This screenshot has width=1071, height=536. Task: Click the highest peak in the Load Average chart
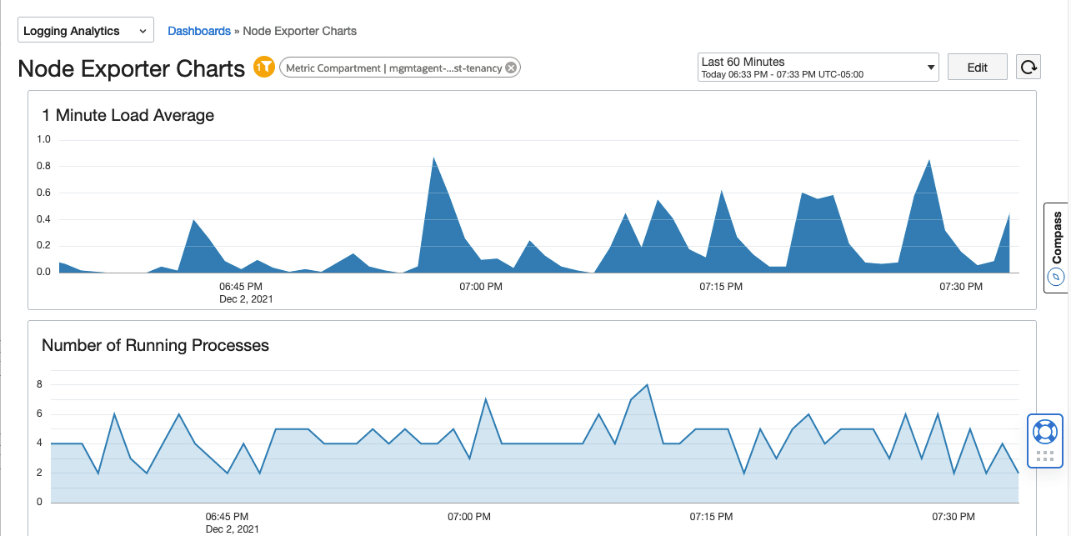click(x=434, y=158)
